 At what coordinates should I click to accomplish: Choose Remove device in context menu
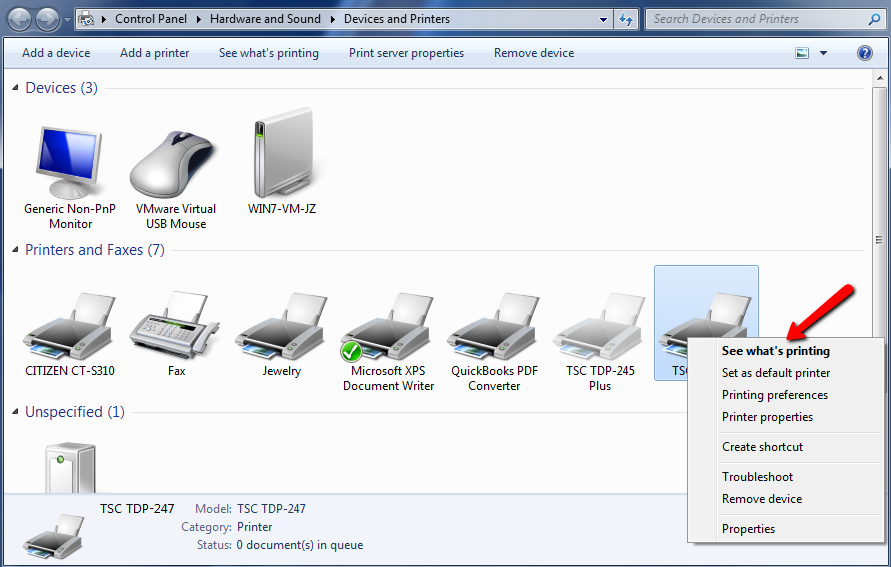[x=785, y=499]
